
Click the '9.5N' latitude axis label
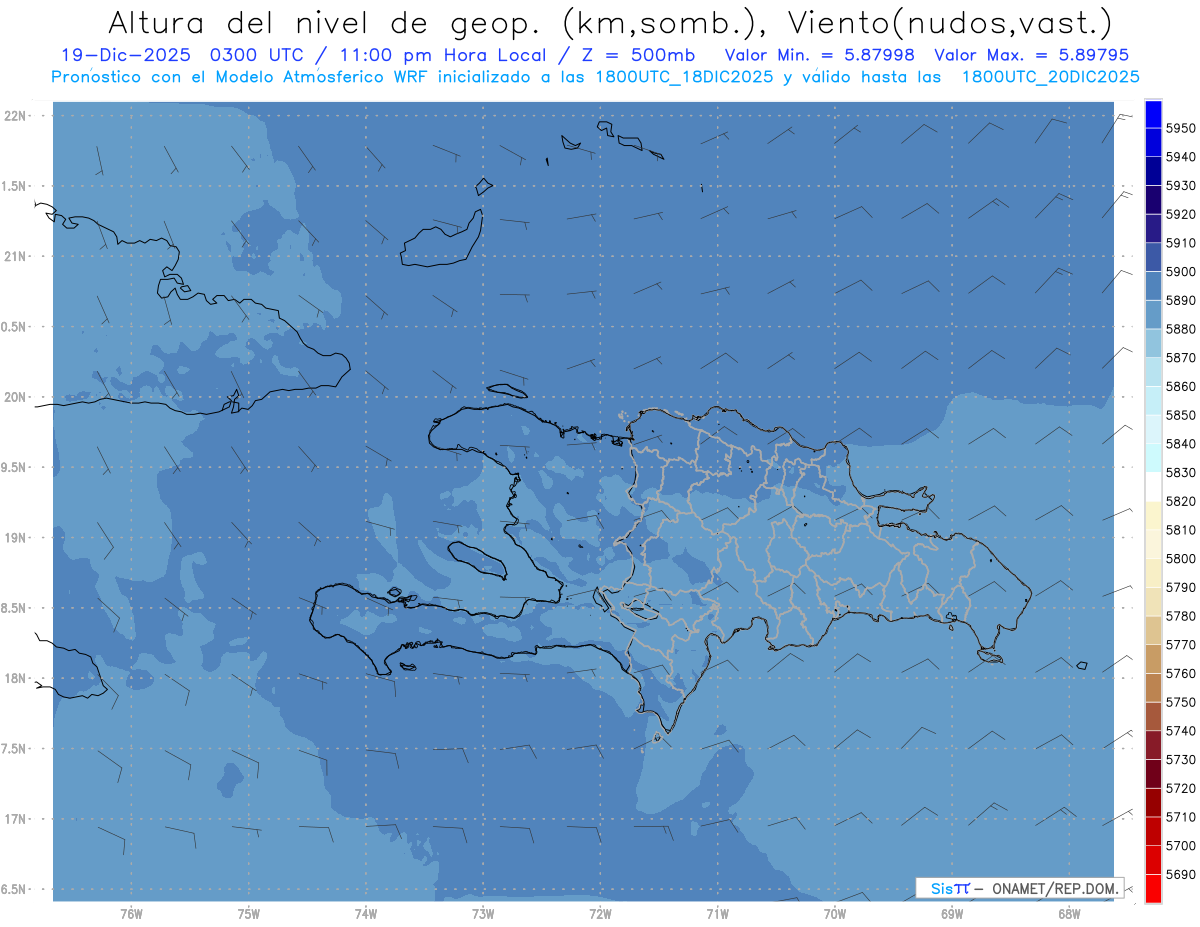tap(14, 467)
